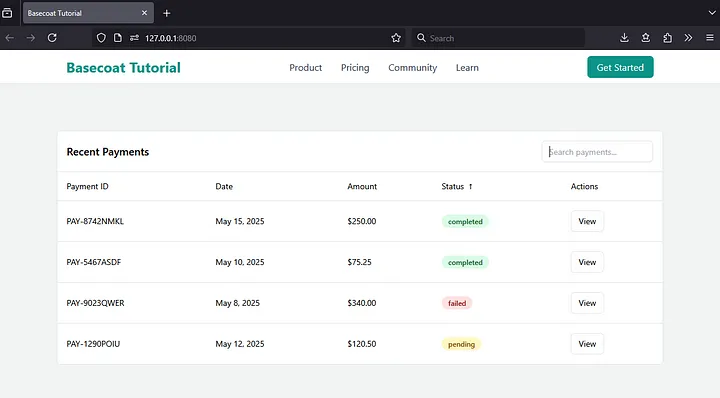
Task: Reload the page with the refresh icon
Action: (52, 38)
